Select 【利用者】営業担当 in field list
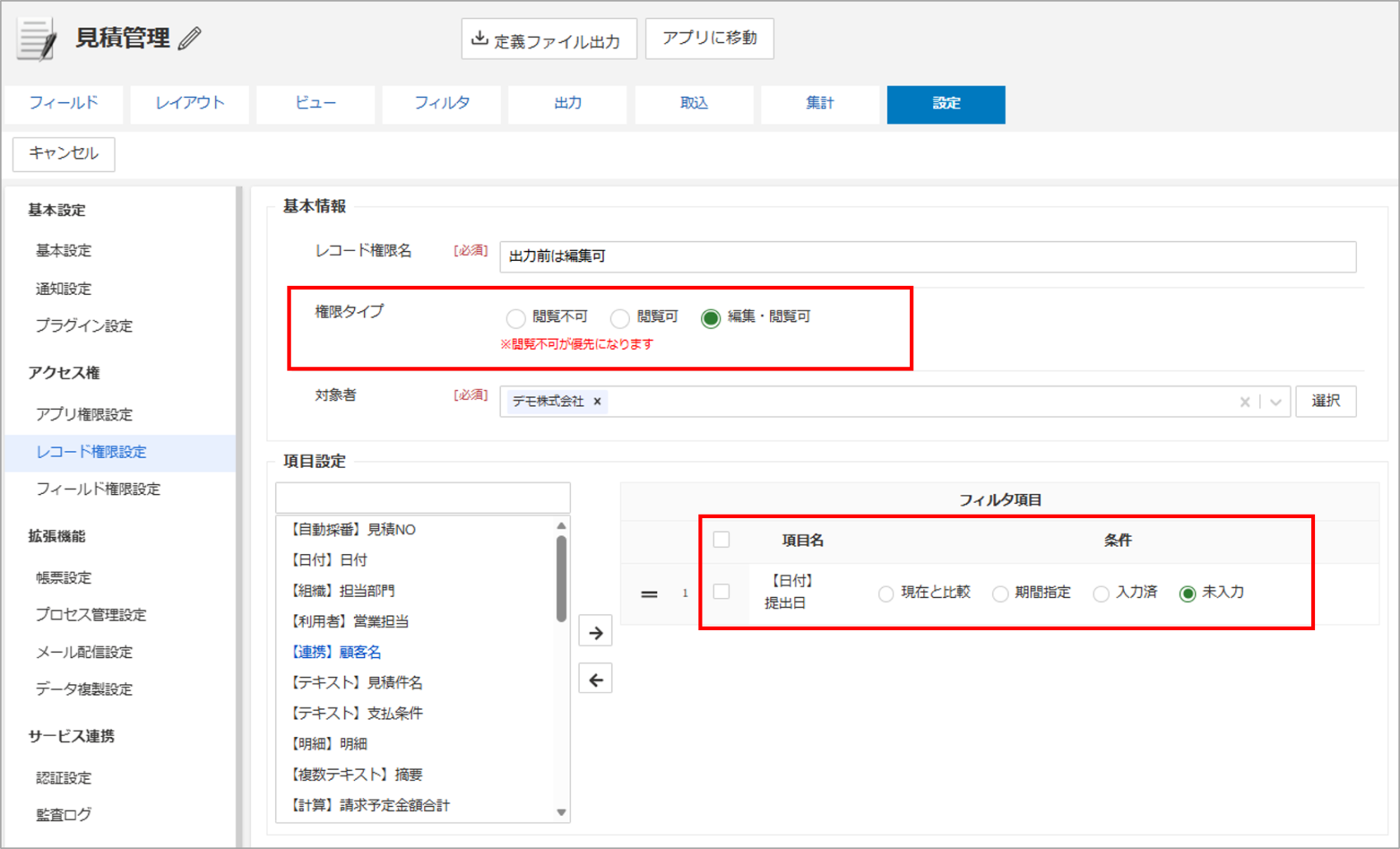 click(416, 621)
